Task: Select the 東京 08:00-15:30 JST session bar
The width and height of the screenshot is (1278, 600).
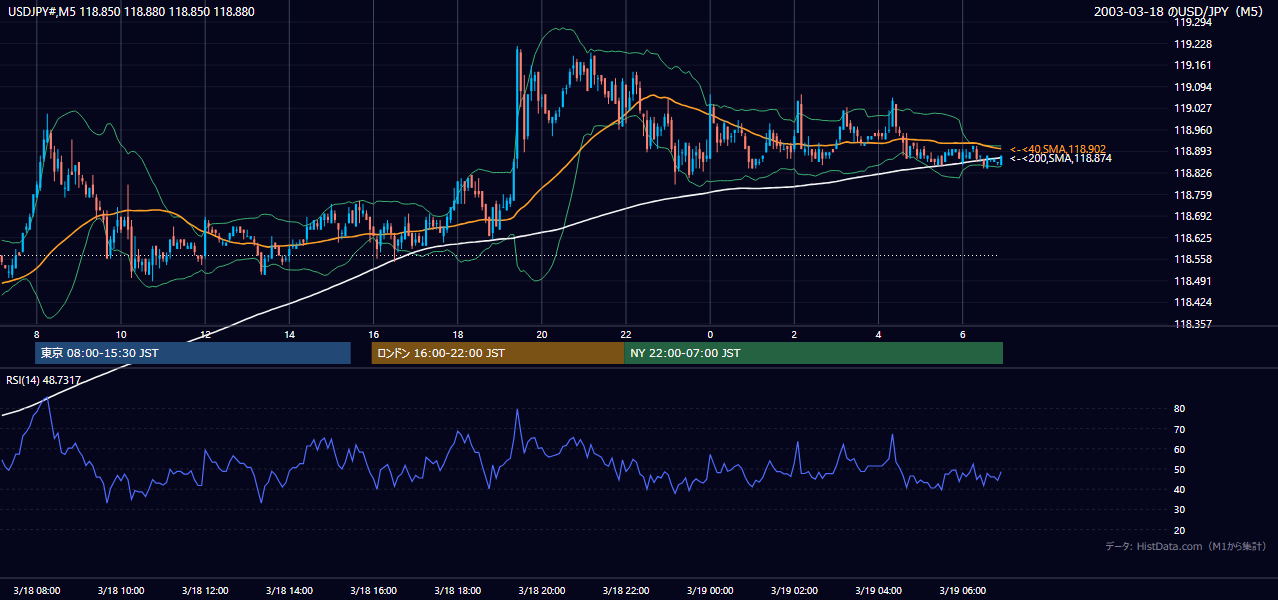Action: point(193,353)
